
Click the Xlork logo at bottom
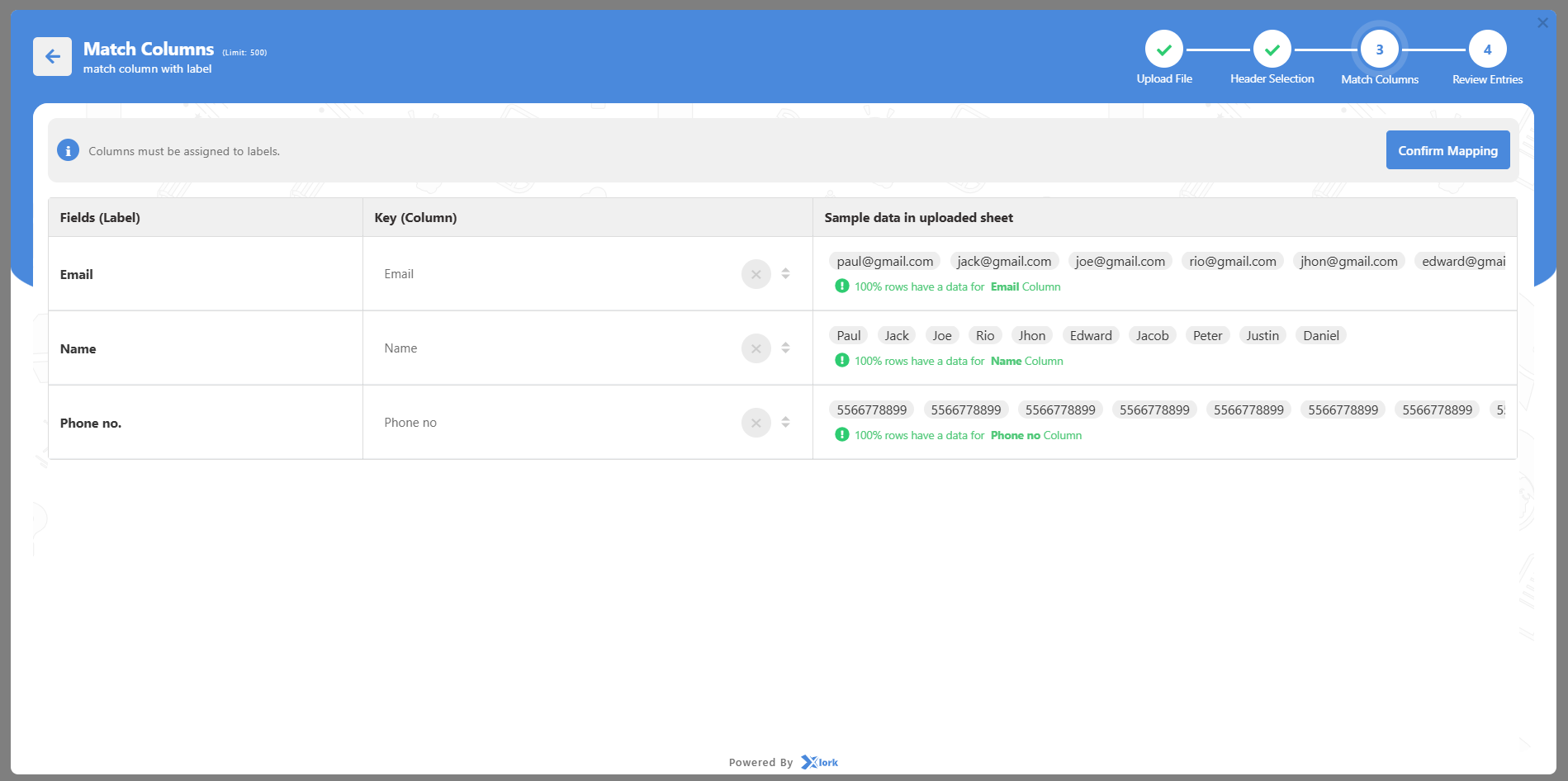tap(819, 762)
